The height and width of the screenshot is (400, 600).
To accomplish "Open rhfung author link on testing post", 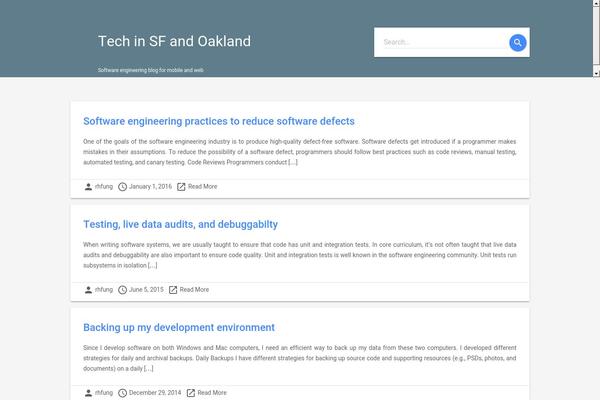I will (x=103, y=289).
